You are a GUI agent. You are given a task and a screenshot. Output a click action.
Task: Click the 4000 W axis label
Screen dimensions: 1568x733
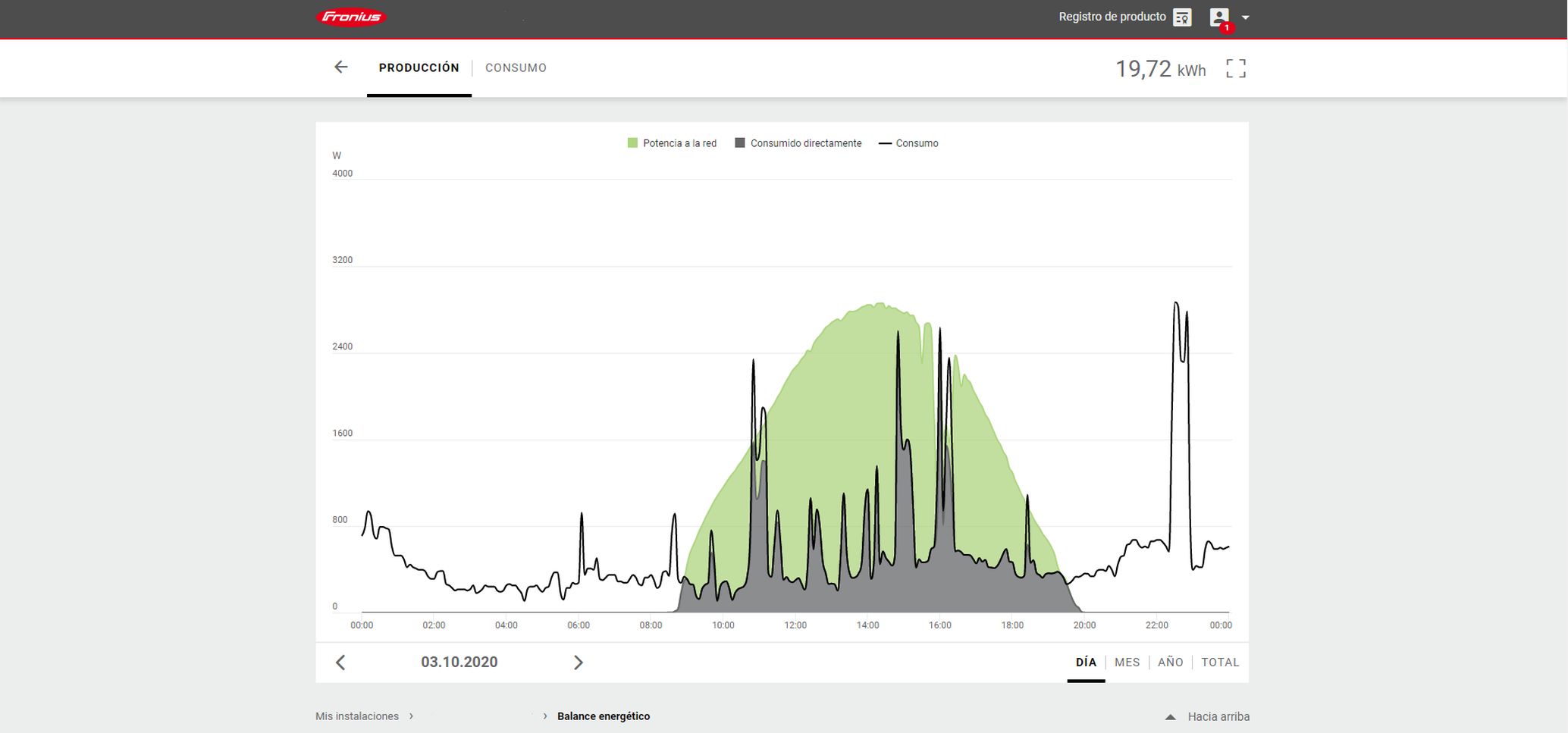click(x=343, y=174)
